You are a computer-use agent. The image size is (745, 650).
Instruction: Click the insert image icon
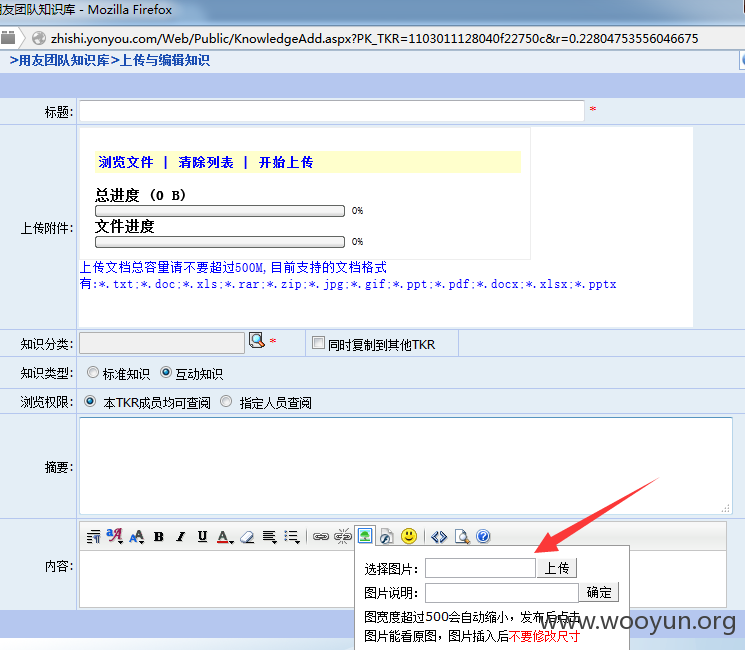(x=365, y=536)
